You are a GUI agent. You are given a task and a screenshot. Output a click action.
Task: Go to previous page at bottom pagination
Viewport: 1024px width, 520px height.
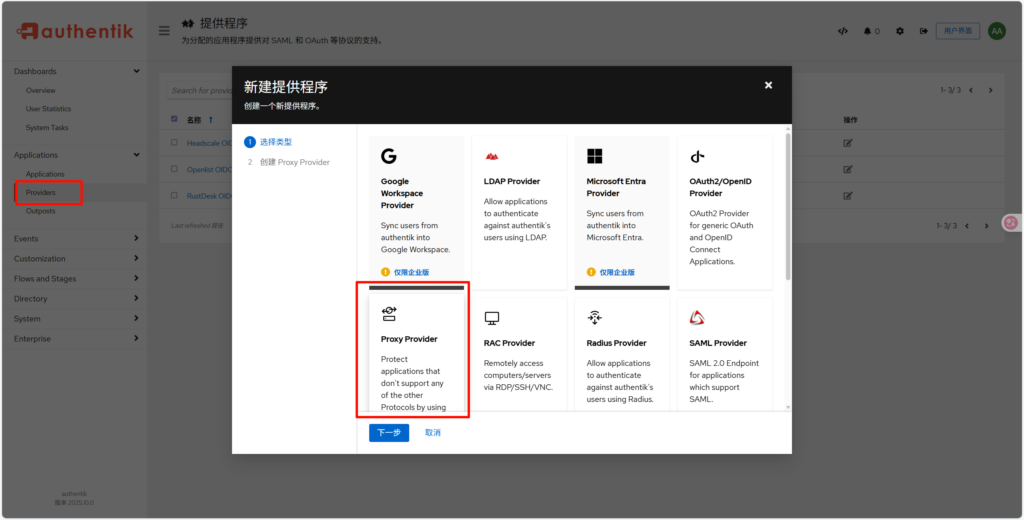(x=967, y=225)
